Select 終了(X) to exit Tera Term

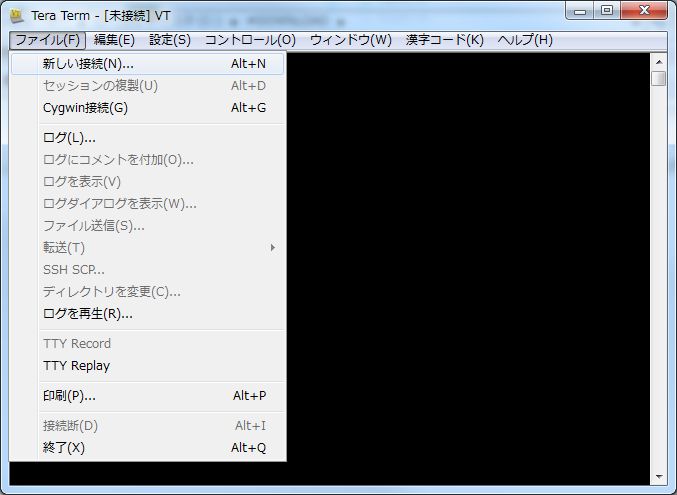pos(64,447)
